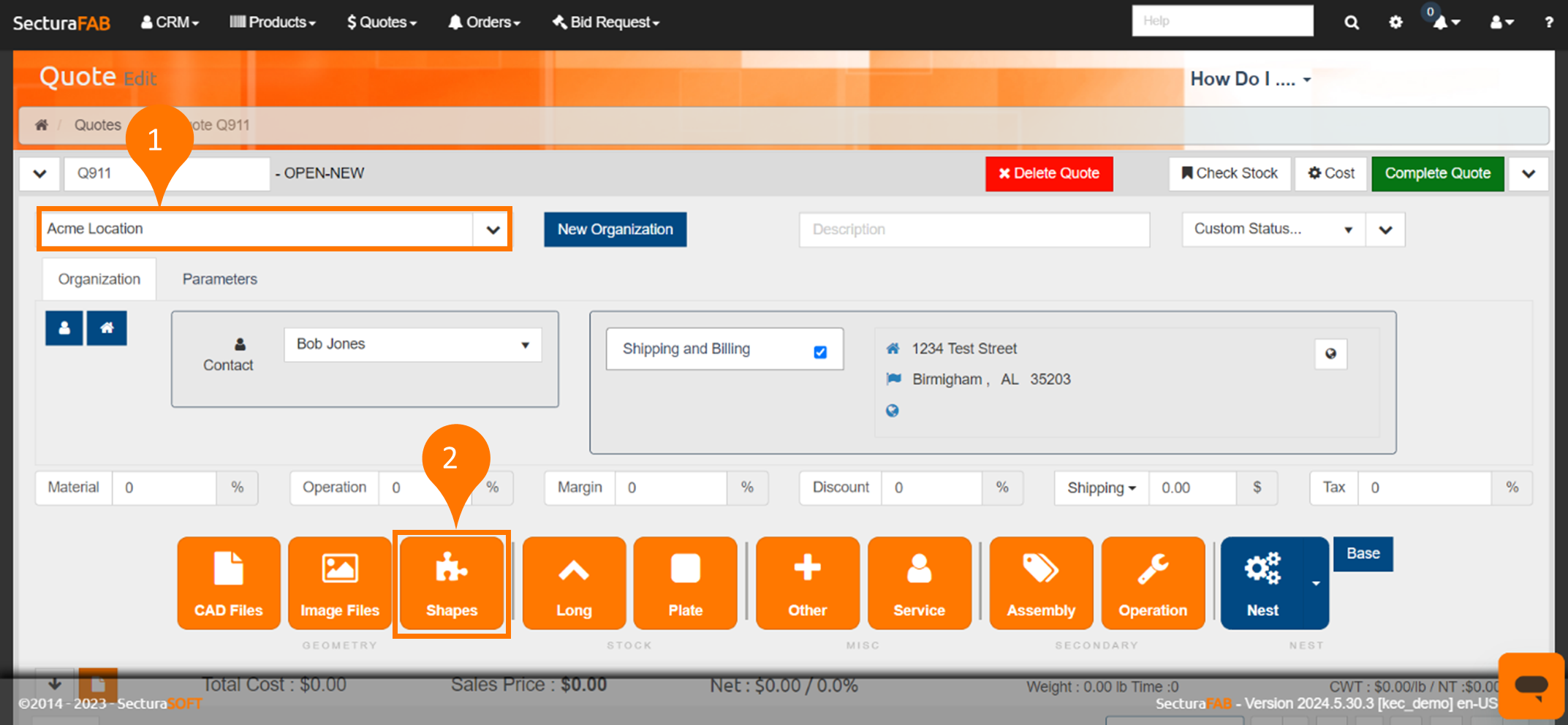
Task: Select the Image Files tile
Action: 340,583
